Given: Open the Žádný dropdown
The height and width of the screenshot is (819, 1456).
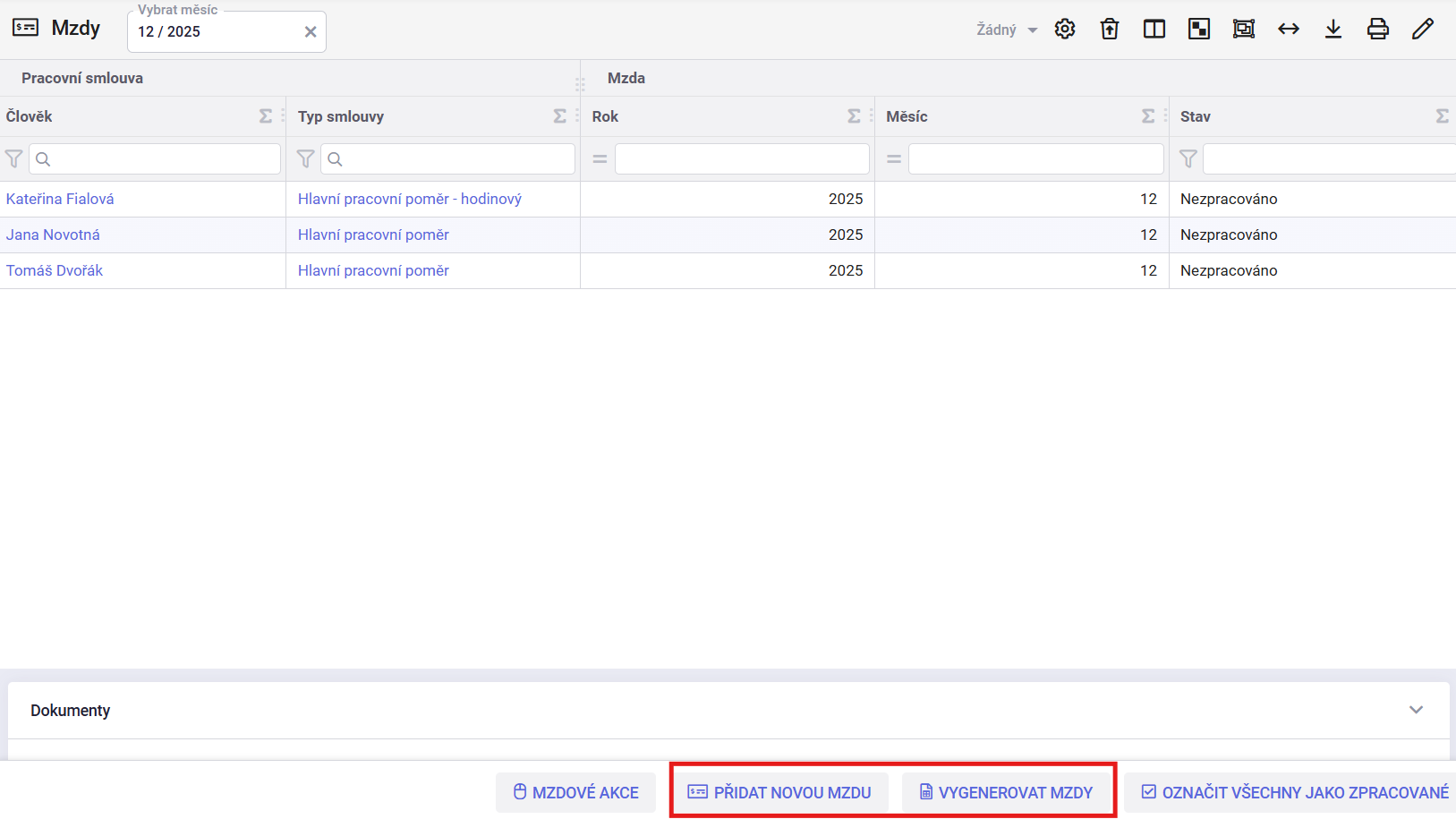Looking at the screenshot, I should [1007, 30].
